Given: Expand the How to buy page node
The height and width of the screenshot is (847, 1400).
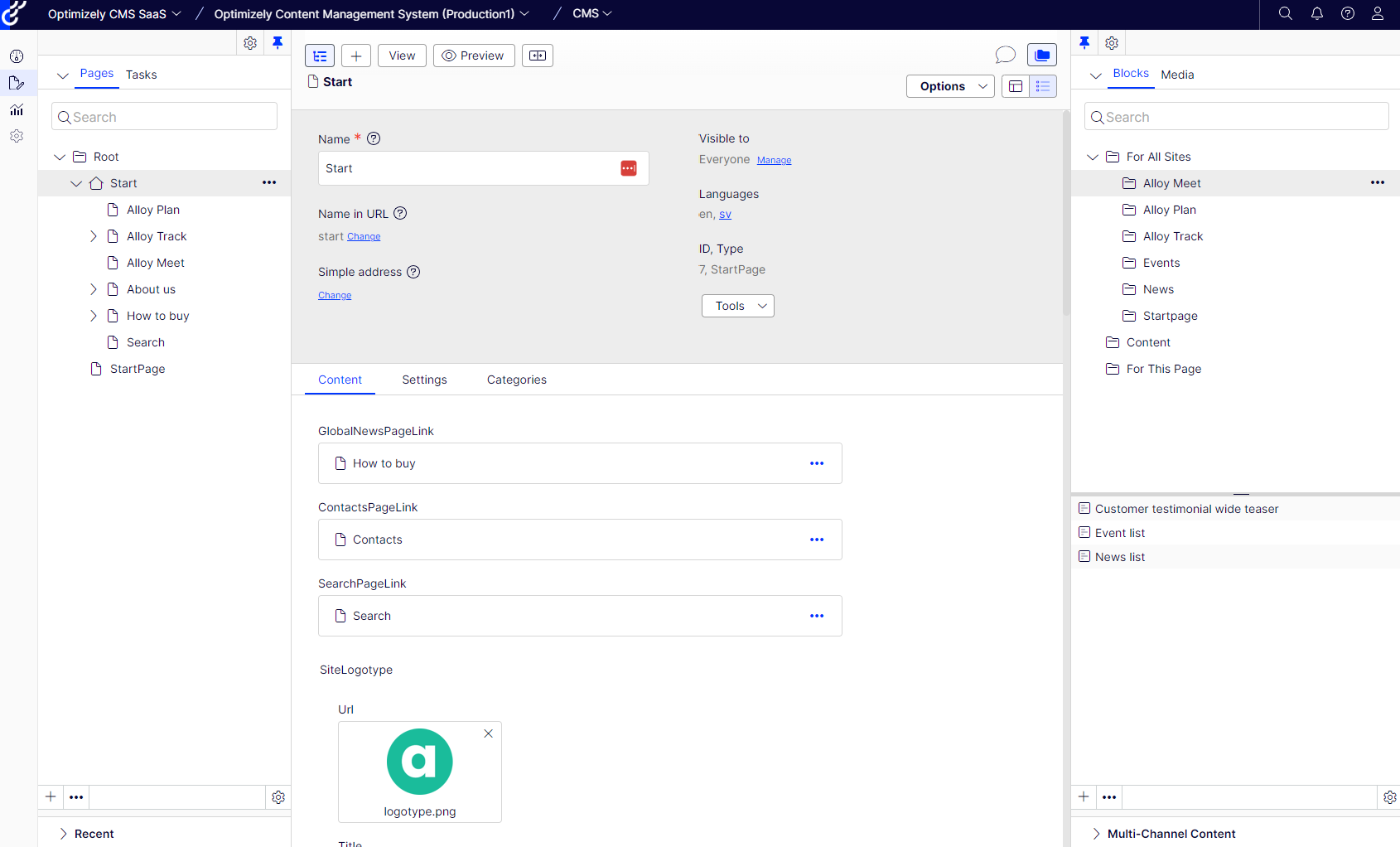Looking at the screenshot, I should click(x=93, y=316).
